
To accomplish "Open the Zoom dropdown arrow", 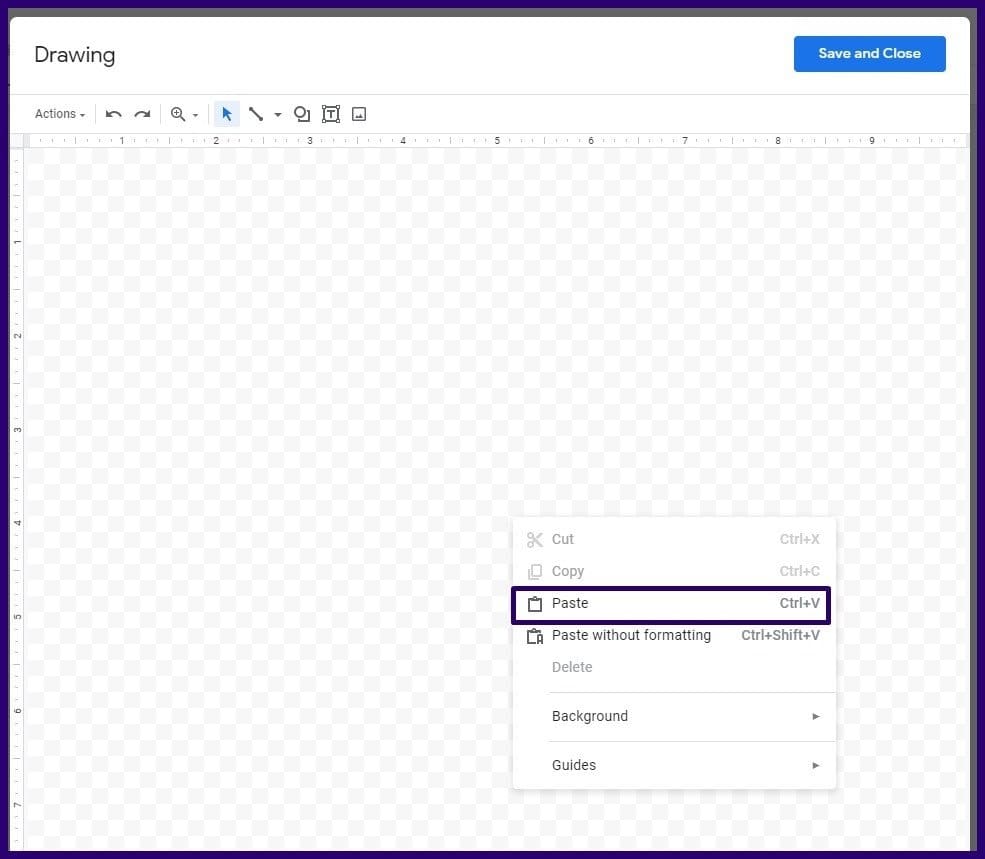I will pyautogui.click(x=195, y=115).
